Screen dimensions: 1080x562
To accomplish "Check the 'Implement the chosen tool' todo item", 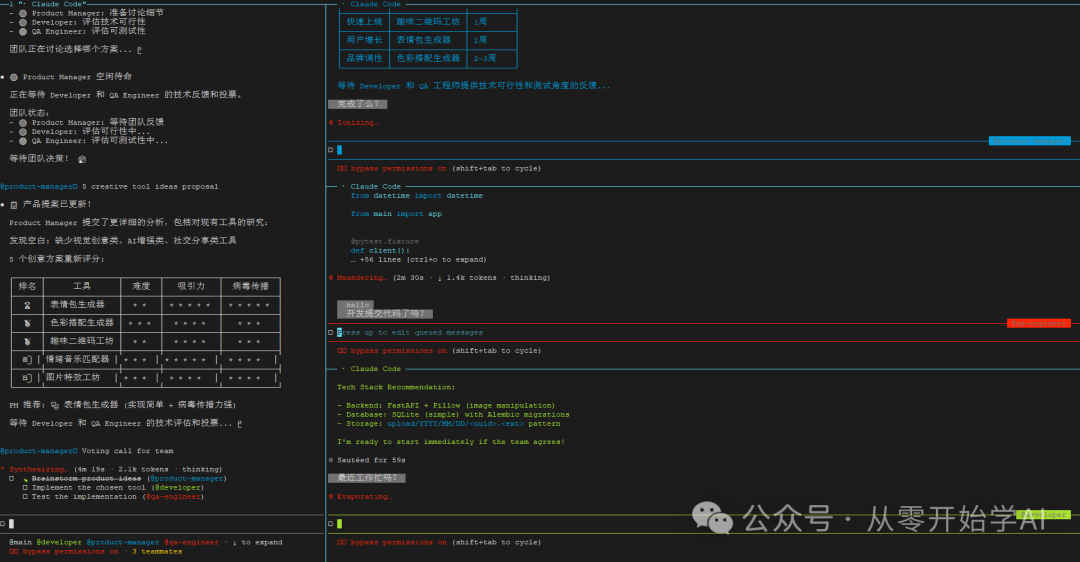I will [25, 488].
